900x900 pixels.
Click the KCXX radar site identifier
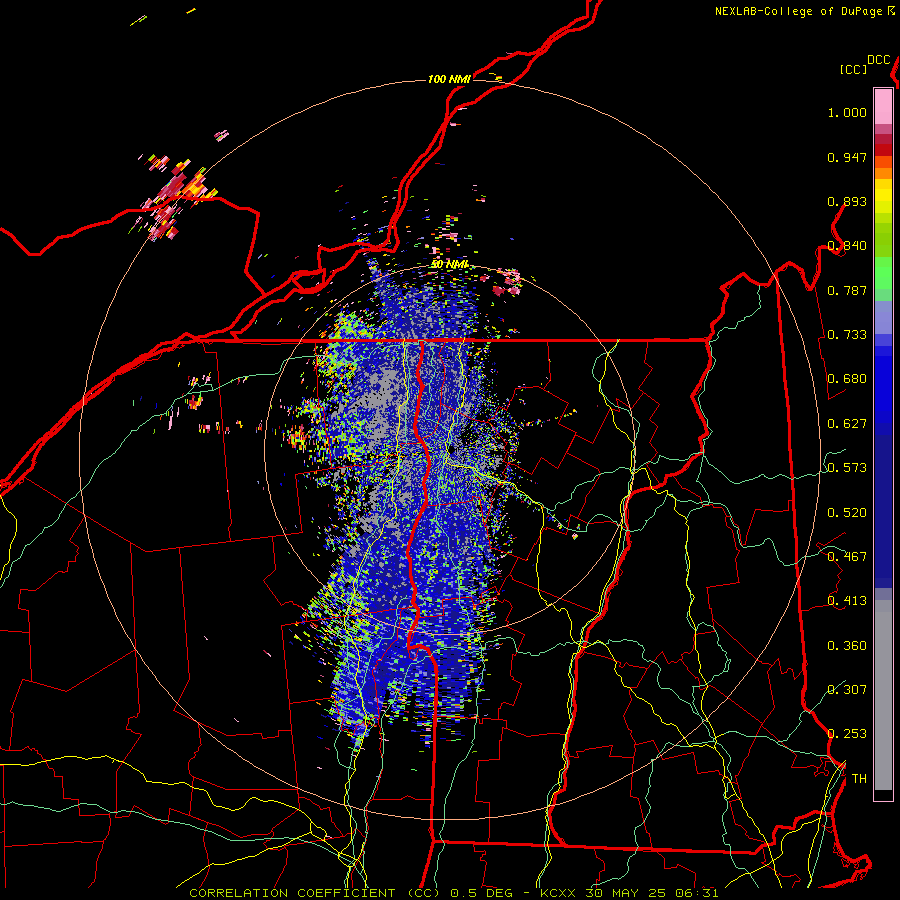click(x=557, y=893)
